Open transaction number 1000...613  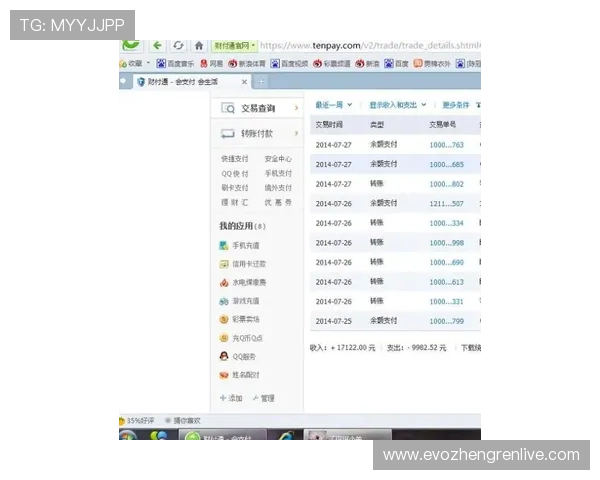point(446,282)
